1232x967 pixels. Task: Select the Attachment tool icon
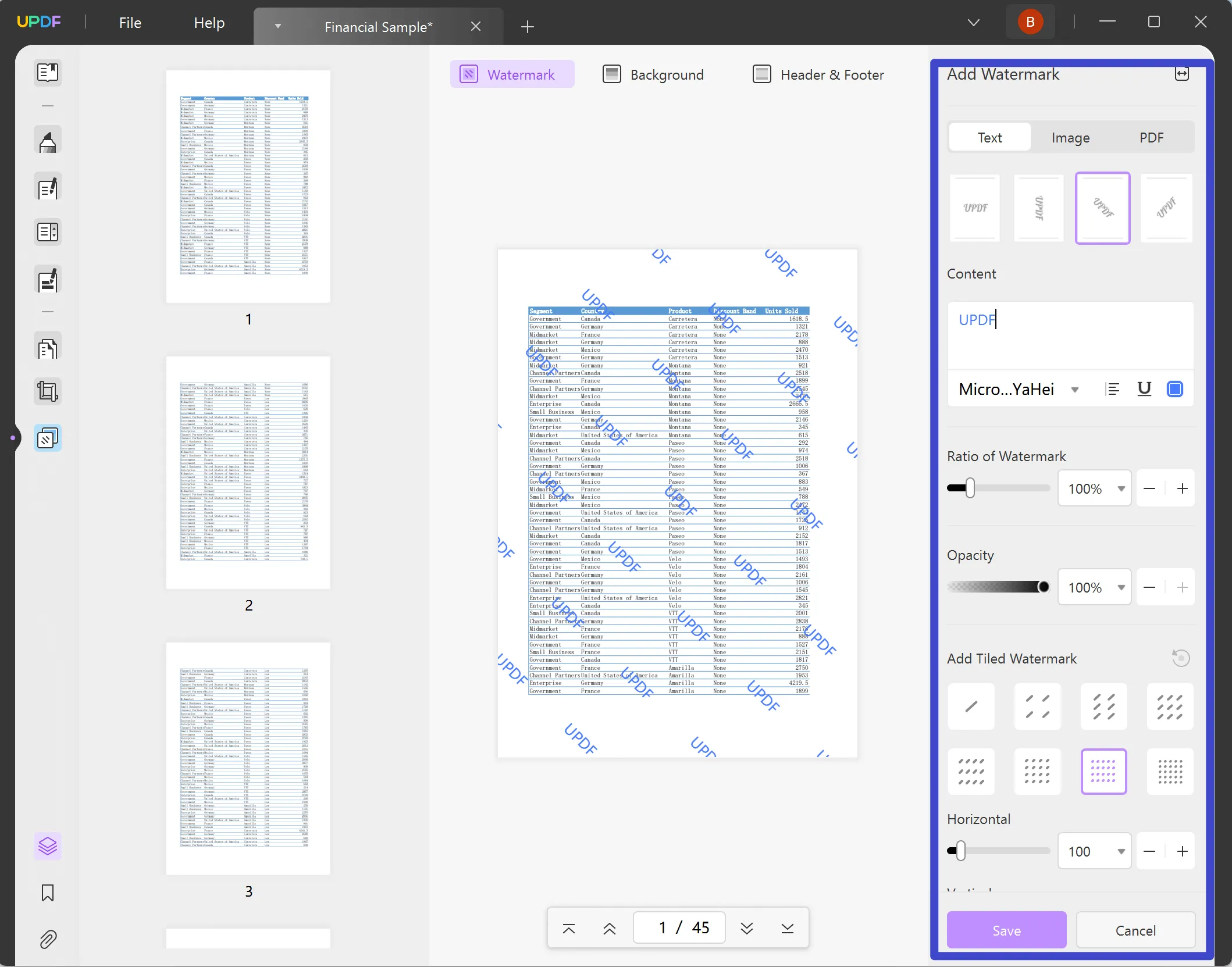tap(47, 939)
